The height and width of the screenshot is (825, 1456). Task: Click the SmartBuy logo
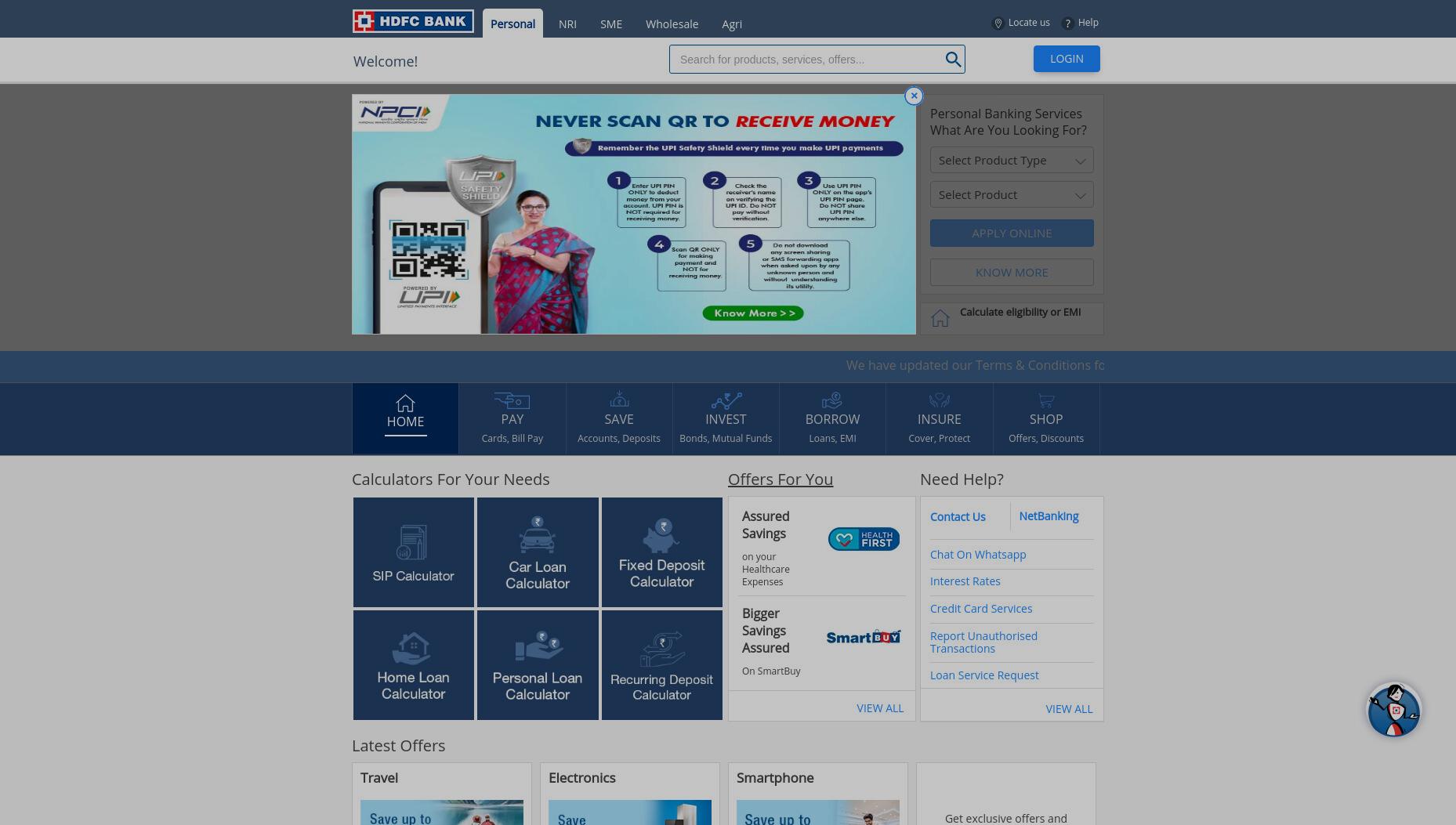[x=864, y=637]
